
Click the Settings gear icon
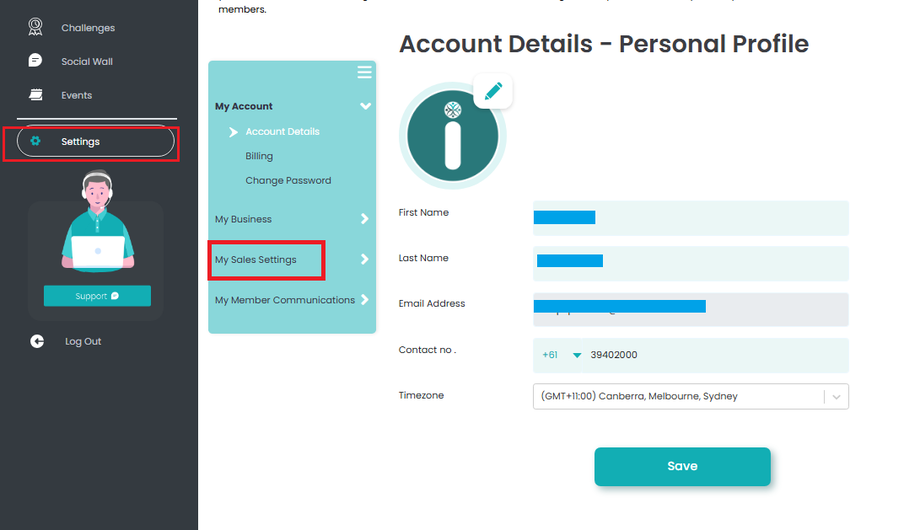coord(36,141)
